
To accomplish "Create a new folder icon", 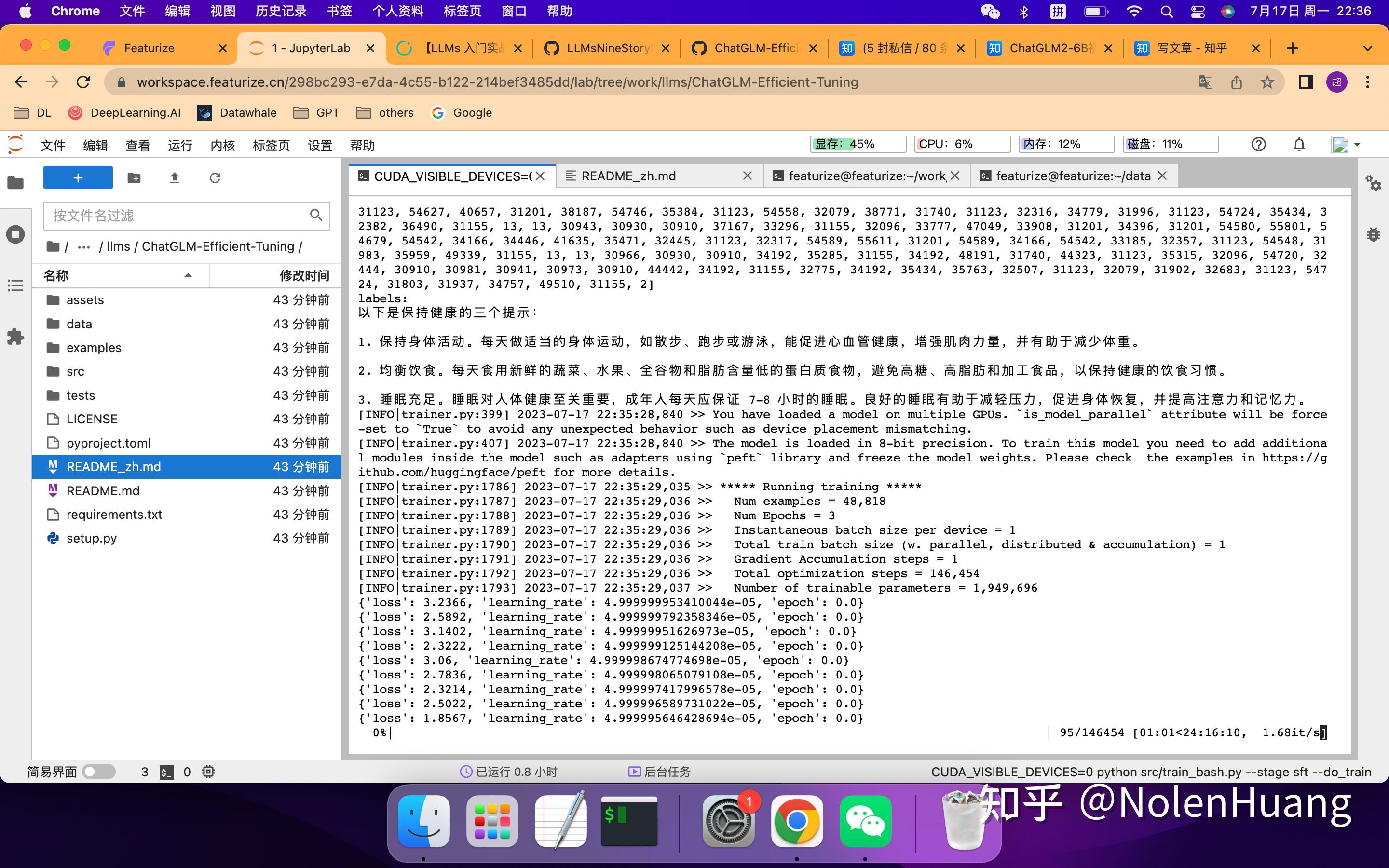I will (134, 178).
